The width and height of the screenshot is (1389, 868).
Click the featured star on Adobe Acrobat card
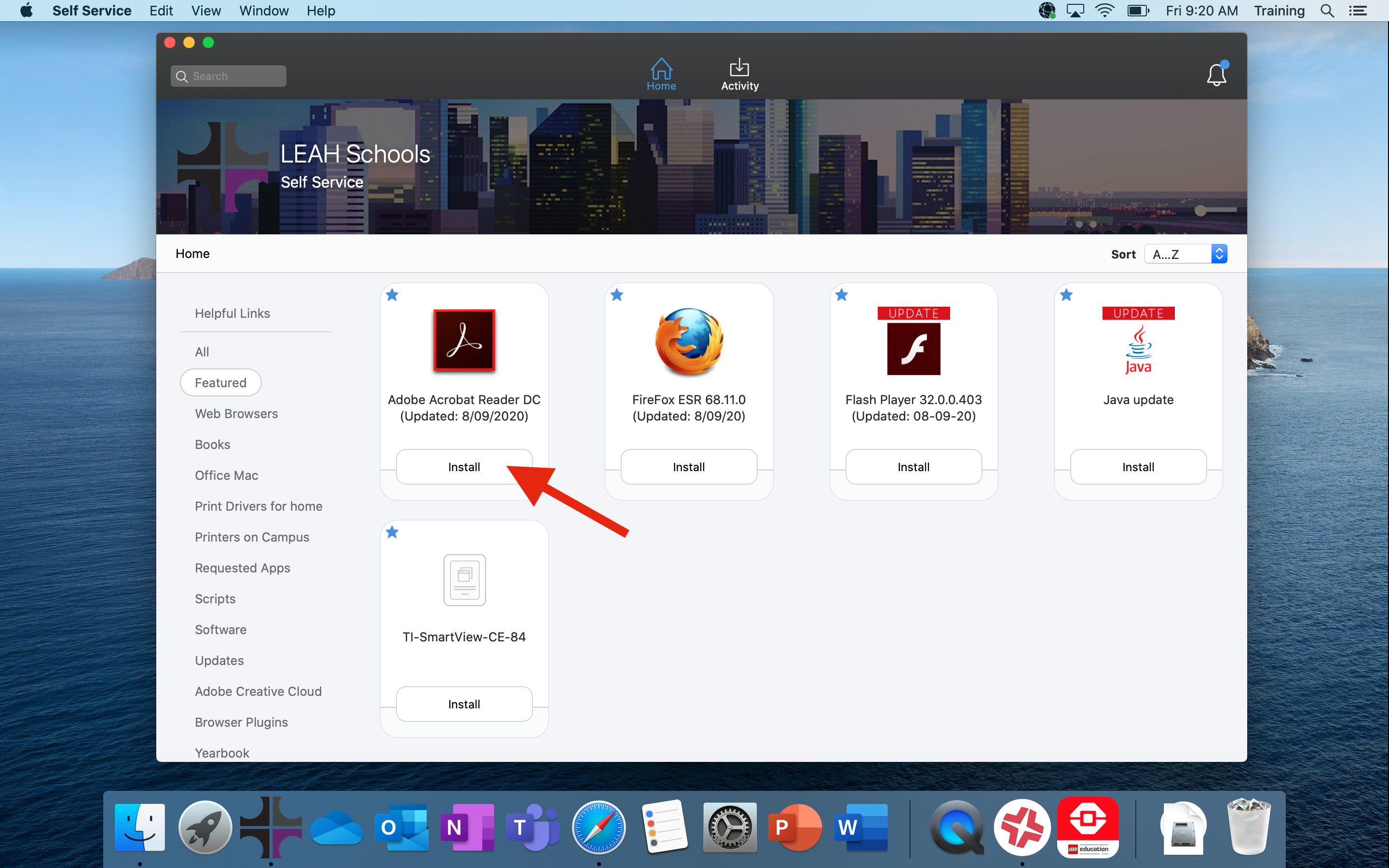392,295
